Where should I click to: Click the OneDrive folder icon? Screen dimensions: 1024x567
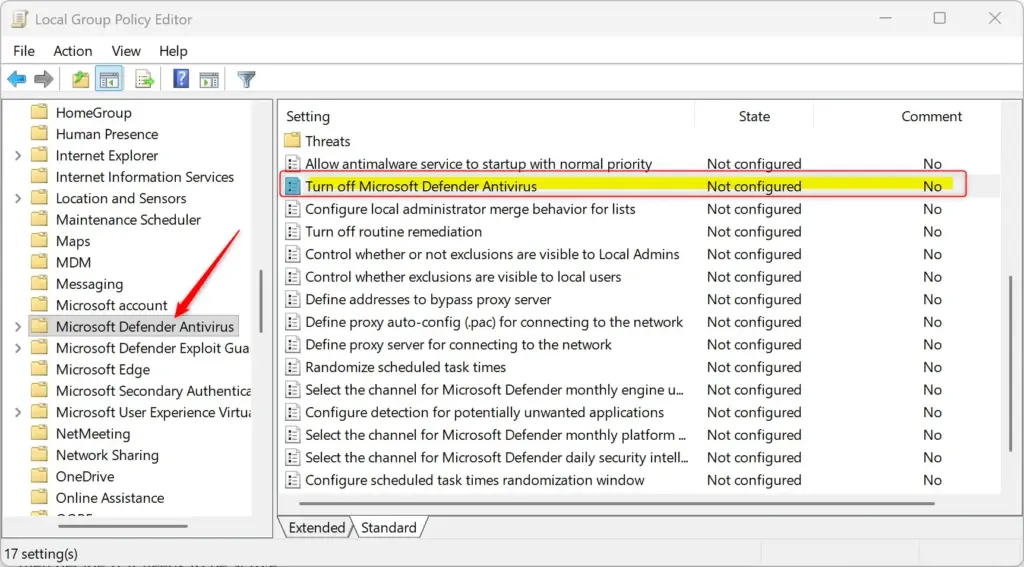coord(40,476)
